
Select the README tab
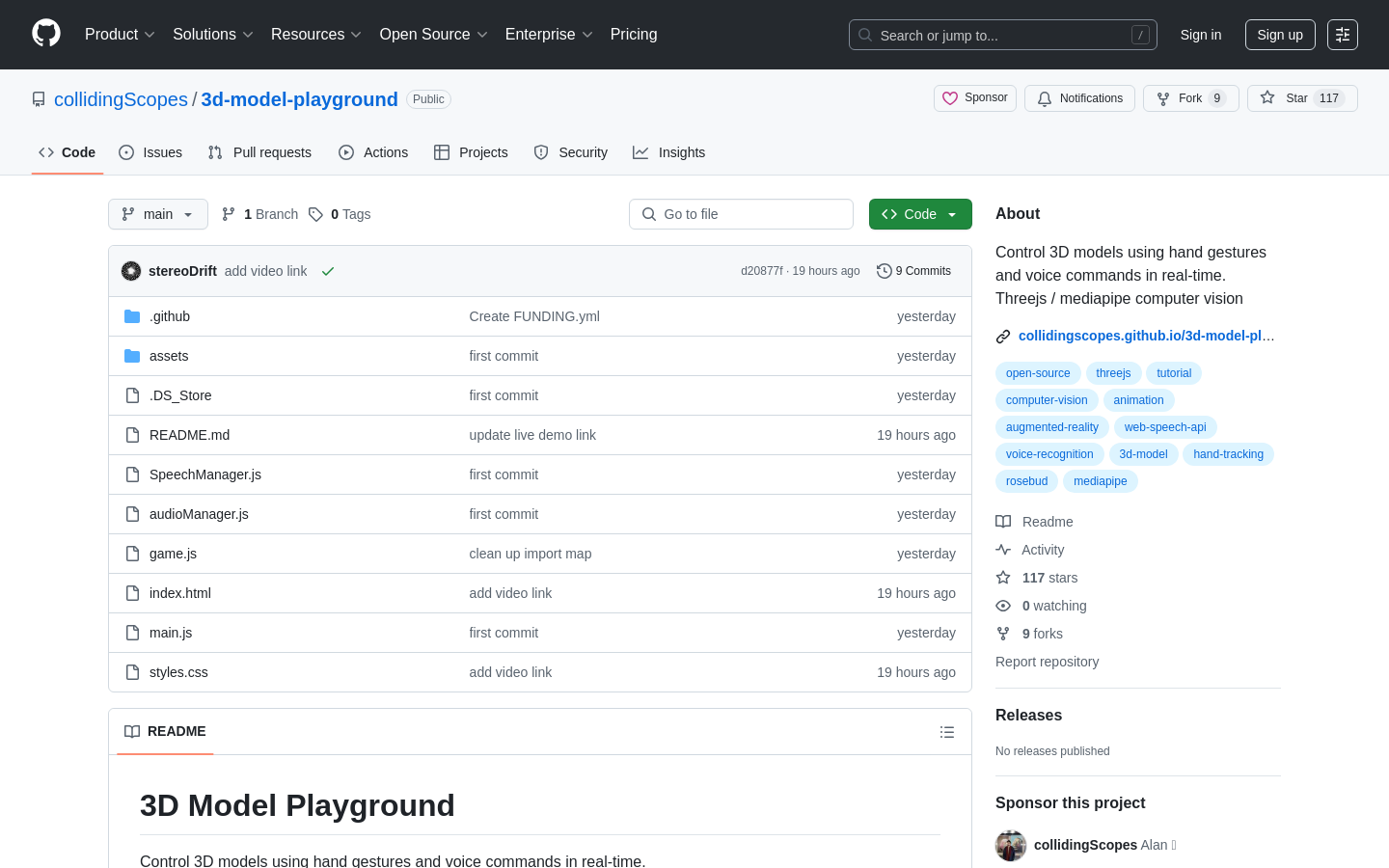pyautogui.click(x=165, y=732)
